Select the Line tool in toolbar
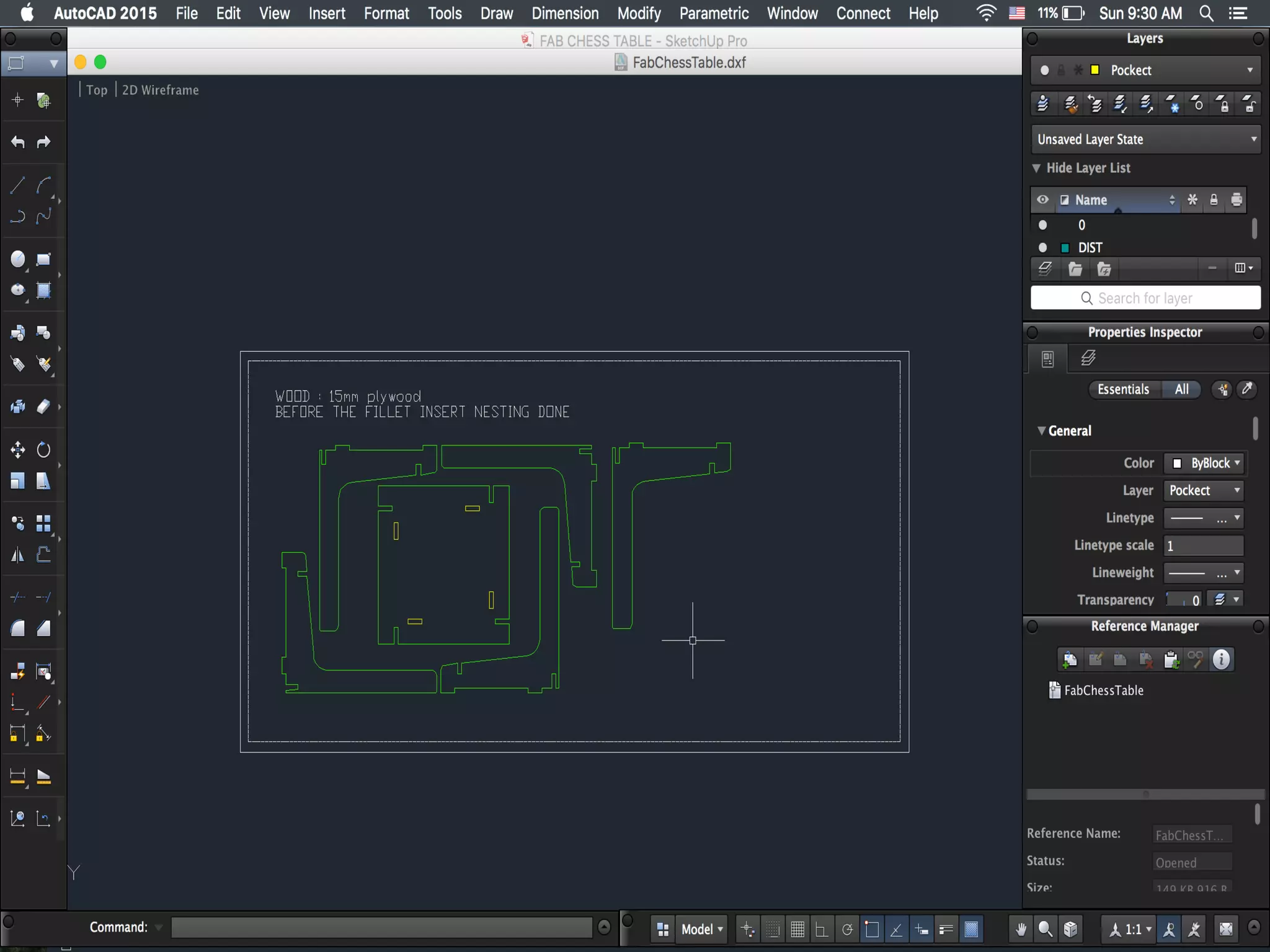 click(x=17, y=185)
